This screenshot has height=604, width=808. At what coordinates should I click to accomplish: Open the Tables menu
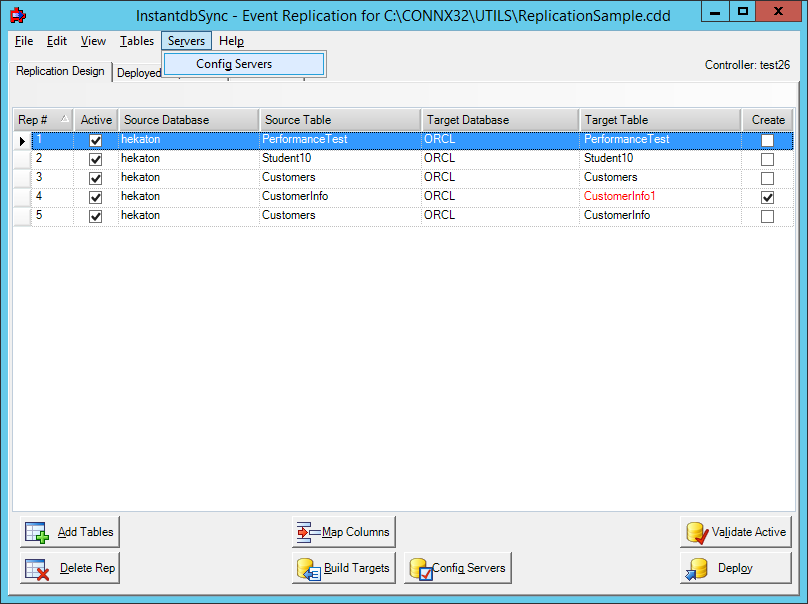click(x=137, y=41)
